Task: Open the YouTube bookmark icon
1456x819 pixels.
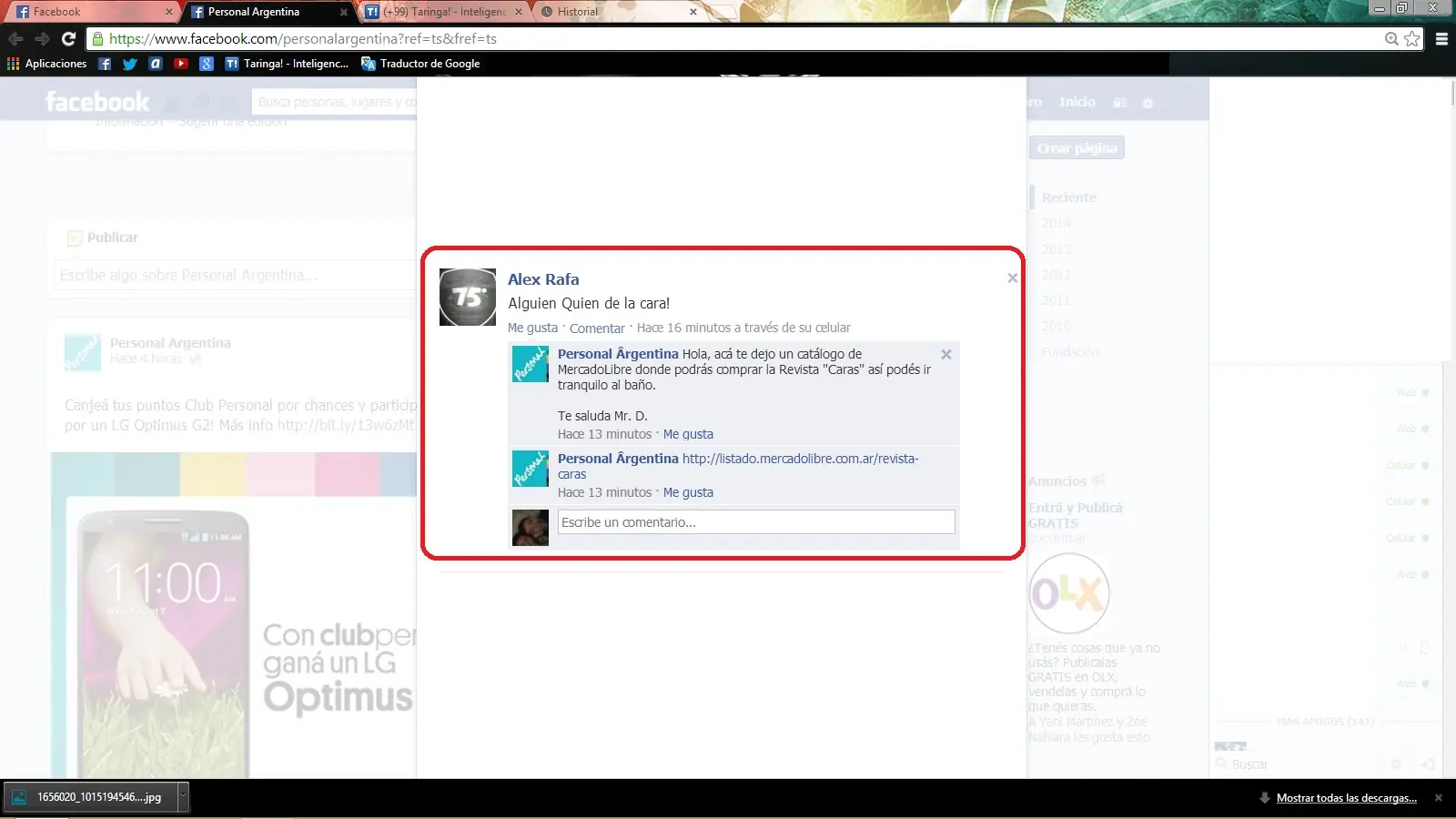Action: click(181, 64)
